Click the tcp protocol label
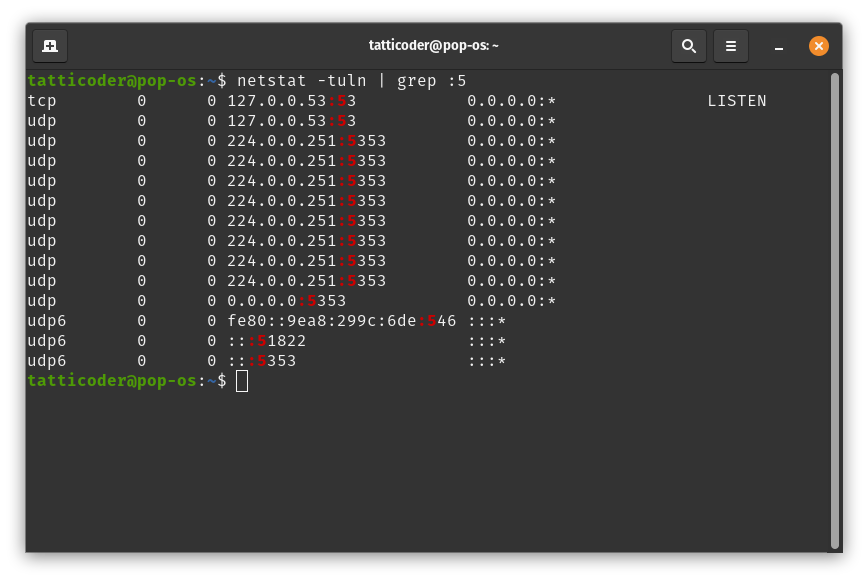The height and width of the screenshot is (581, 868). pos(42,101)
